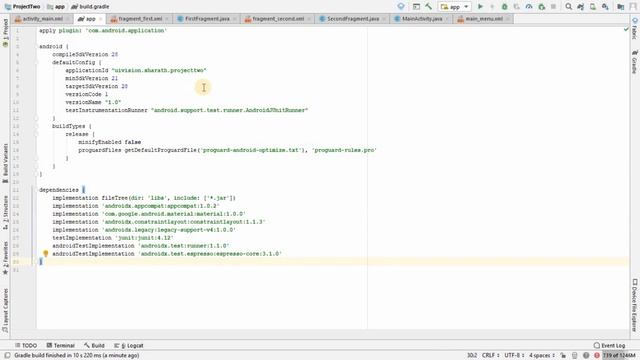Open the Terminal tool window
640x360 pixels.
click(x=60, y=345)
